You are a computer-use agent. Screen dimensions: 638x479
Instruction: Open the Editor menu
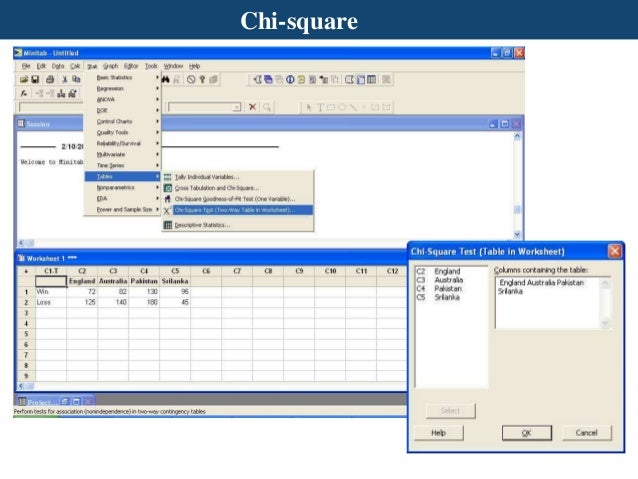[x=131, y=66]
